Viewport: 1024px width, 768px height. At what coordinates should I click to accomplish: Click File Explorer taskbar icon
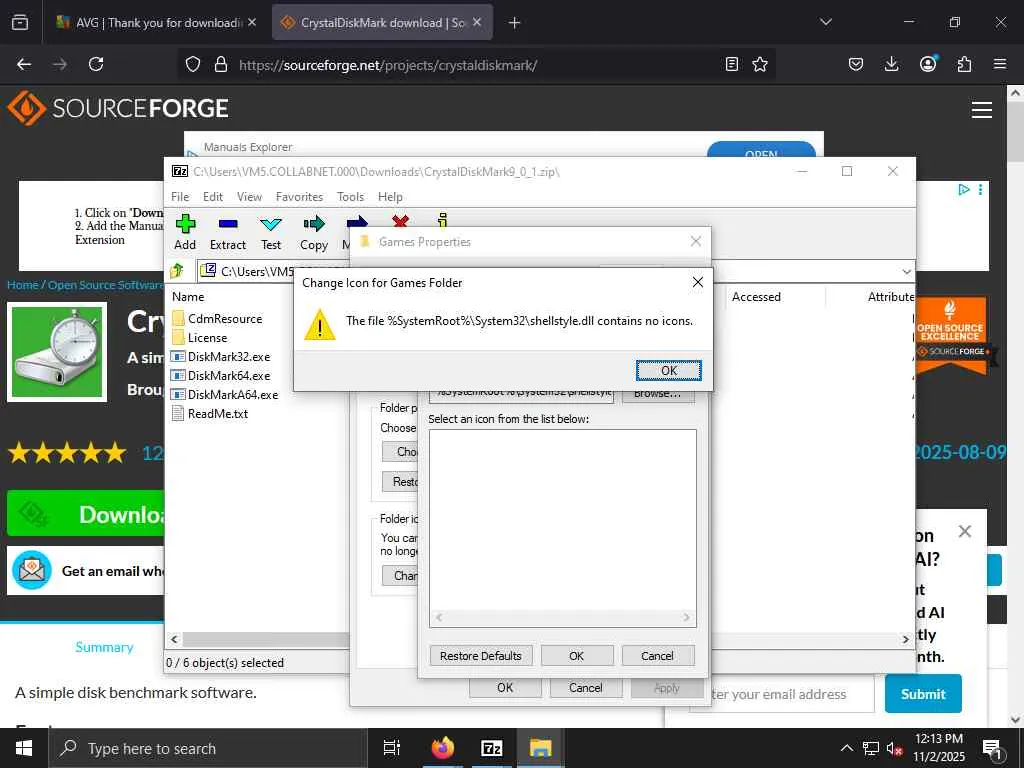541,748
